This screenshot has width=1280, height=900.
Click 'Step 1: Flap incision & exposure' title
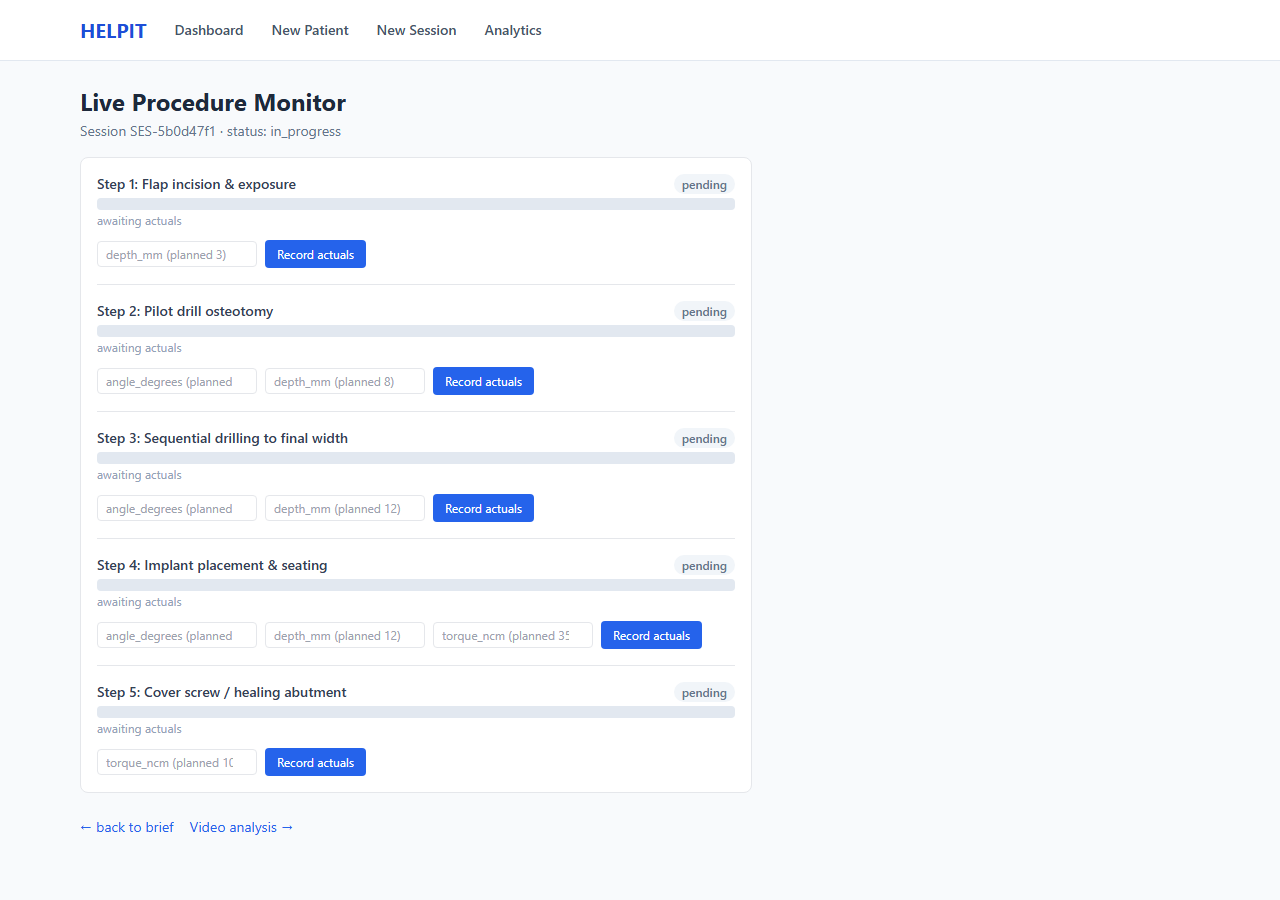pyautogui.click(x=196, y=184)
